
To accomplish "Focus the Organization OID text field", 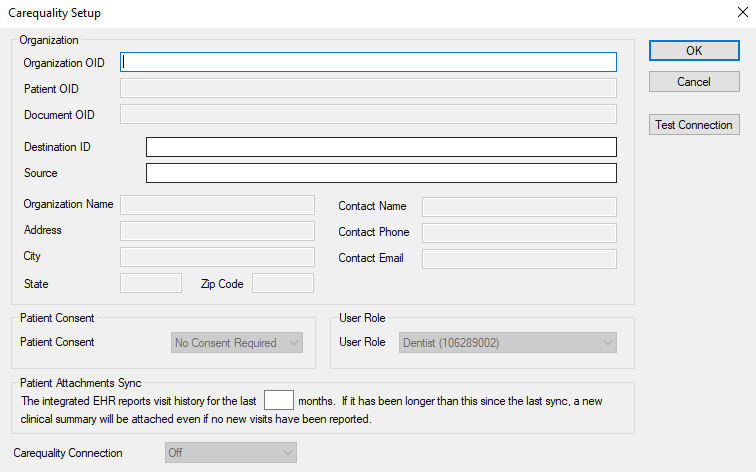I will 368,62.
